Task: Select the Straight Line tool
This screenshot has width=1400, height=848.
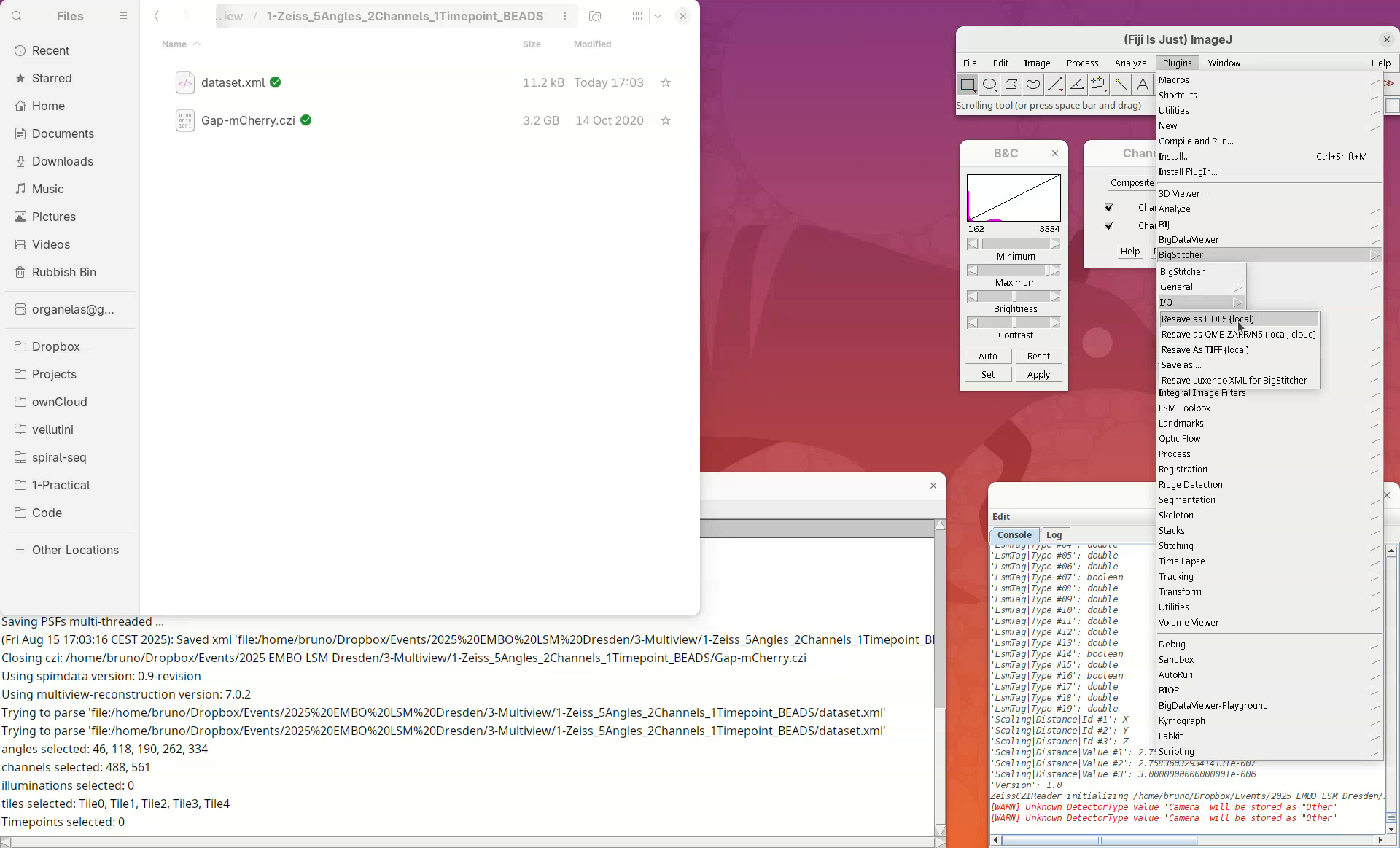Action: click(1054, 85)
